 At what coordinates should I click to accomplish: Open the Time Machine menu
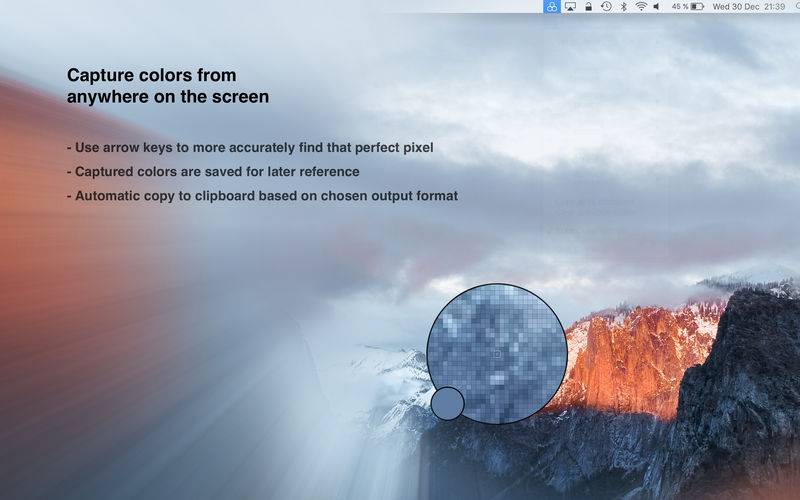[x=606, y=7]
